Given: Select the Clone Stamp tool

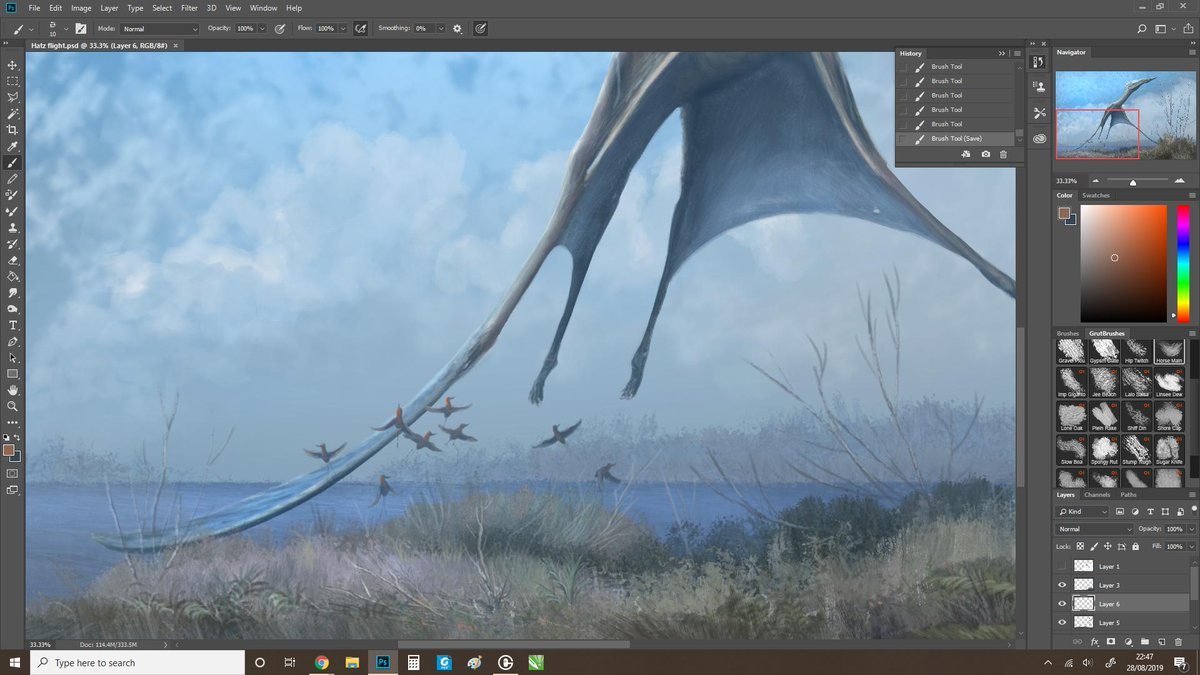Looking at the screenshot, I should coord(13,227).
